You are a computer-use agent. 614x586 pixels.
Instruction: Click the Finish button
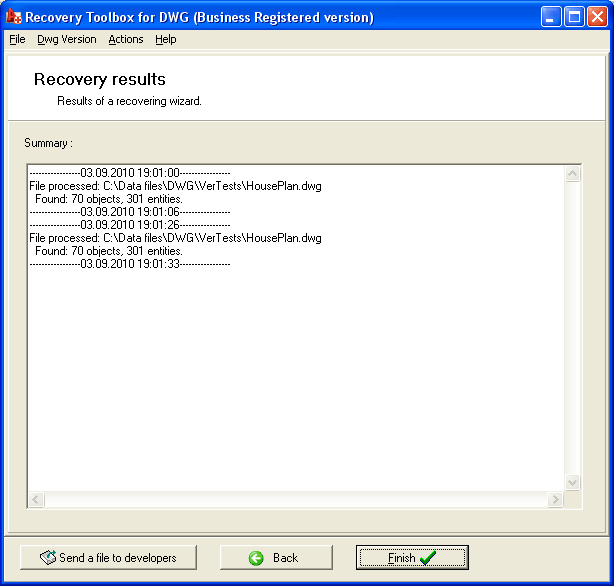pyautogui.click(x=412, y=557)
